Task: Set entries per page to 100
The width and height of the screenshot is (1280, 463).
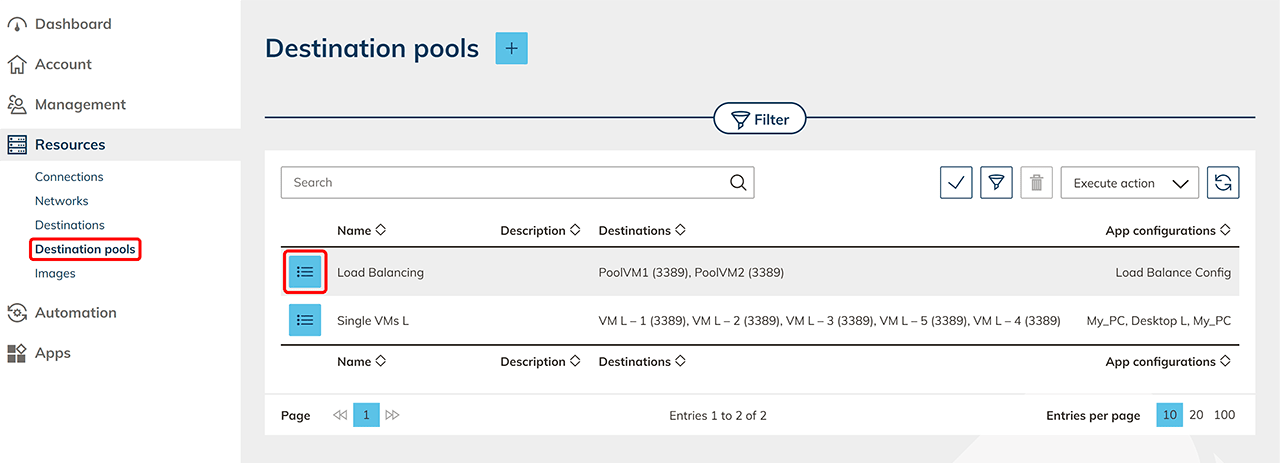Action: (x=1224, y=415)
